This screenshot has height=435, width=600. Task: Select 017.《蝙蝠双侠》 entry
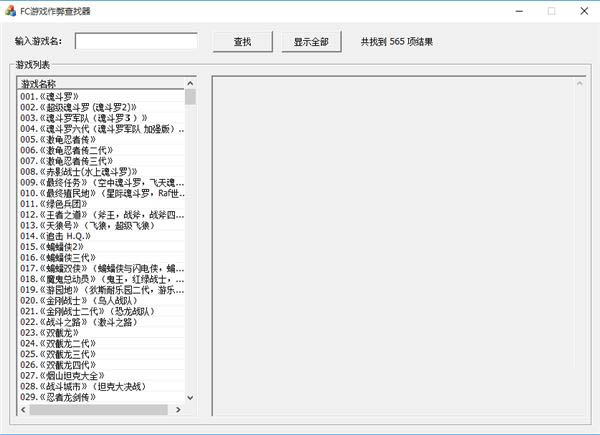point(102,268)
